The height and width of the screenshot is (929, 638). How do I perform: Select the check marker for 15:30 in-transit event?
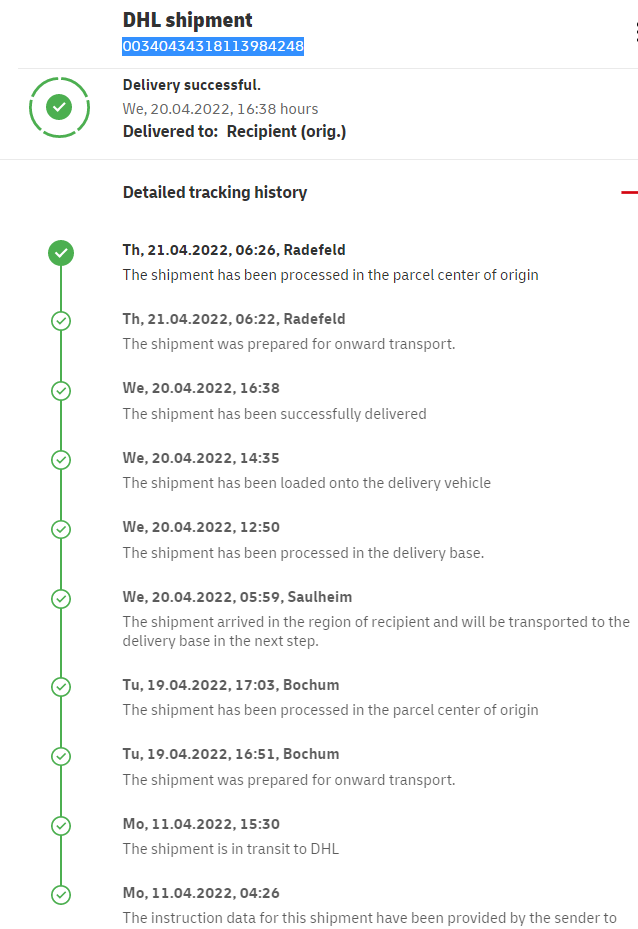61,826
